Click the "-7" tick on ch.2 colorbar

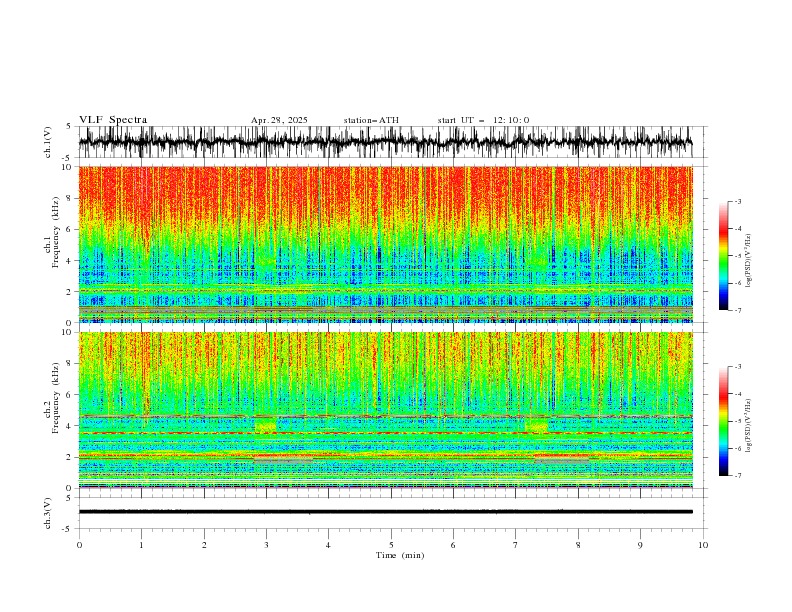738,475
